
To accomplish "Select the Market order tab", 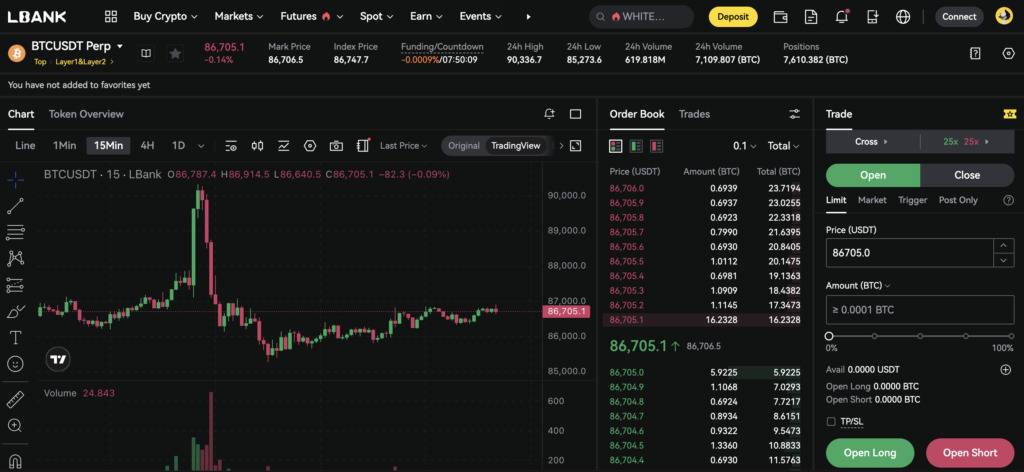I will (872, 200).
